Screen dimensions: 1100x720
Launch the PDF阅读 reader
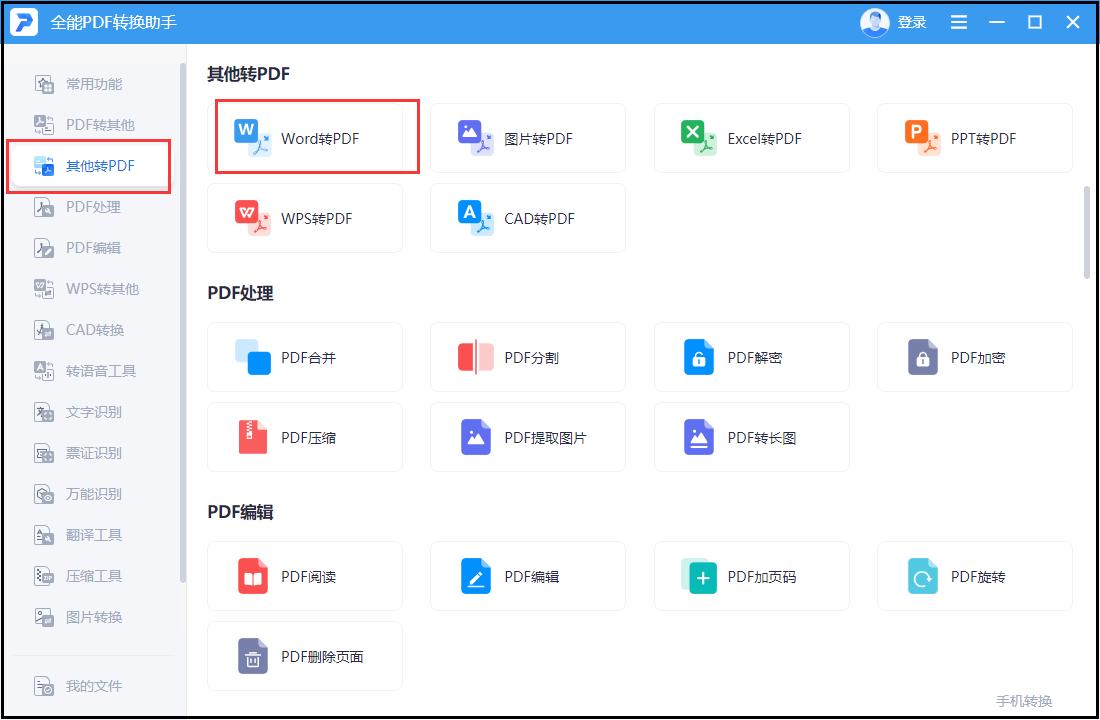pyautogui.click(x=305, y=576)
